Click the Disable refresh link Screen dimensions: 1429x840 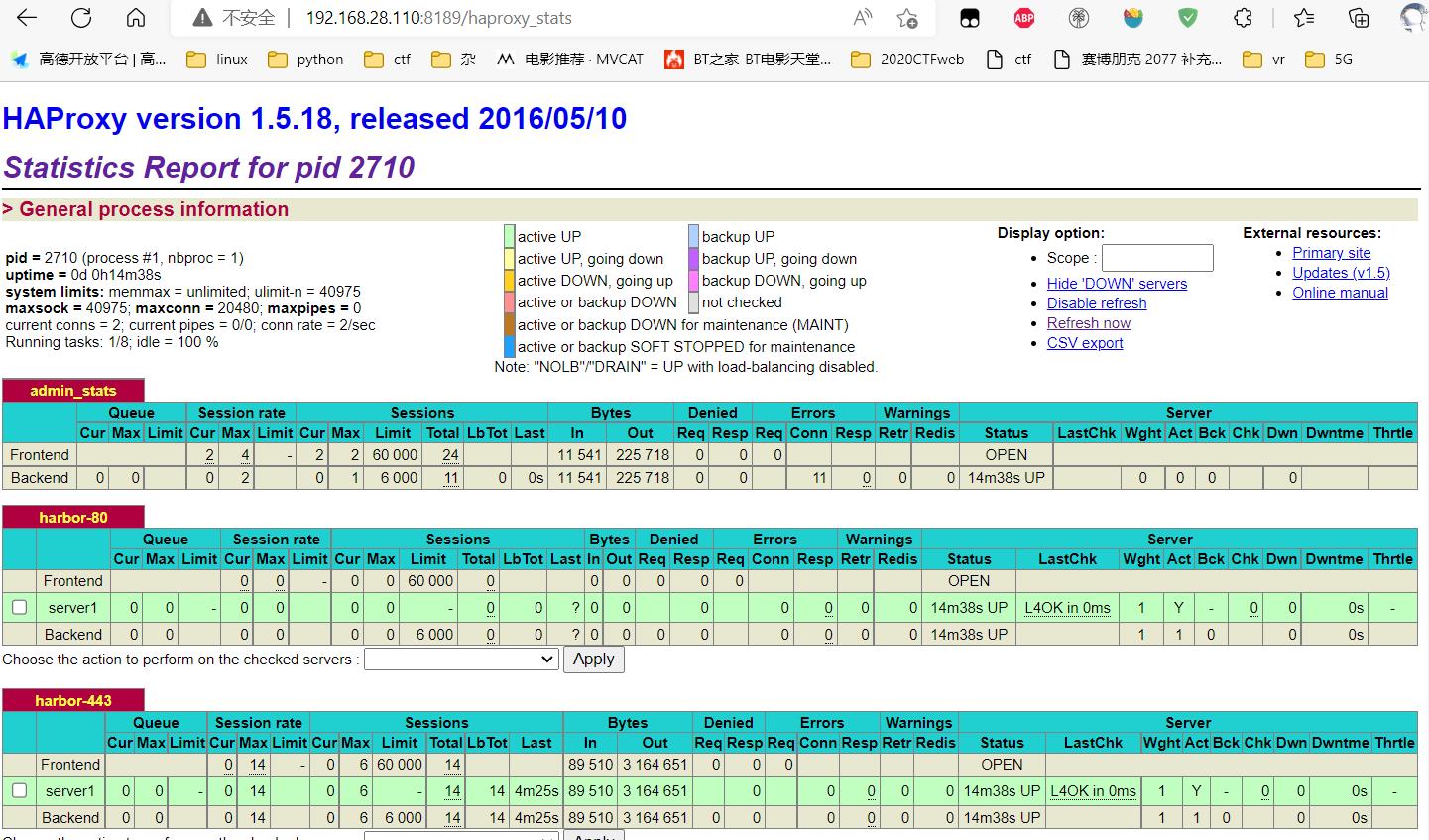click(x=1097, y=303)
